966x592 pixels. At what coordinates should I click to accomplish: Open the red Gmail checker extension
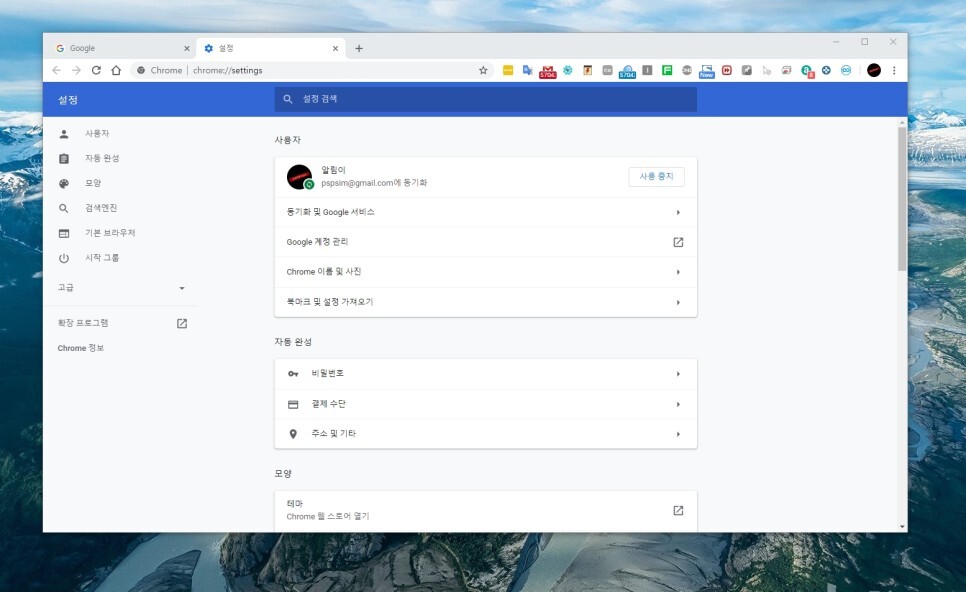click(x=548, y=71)
